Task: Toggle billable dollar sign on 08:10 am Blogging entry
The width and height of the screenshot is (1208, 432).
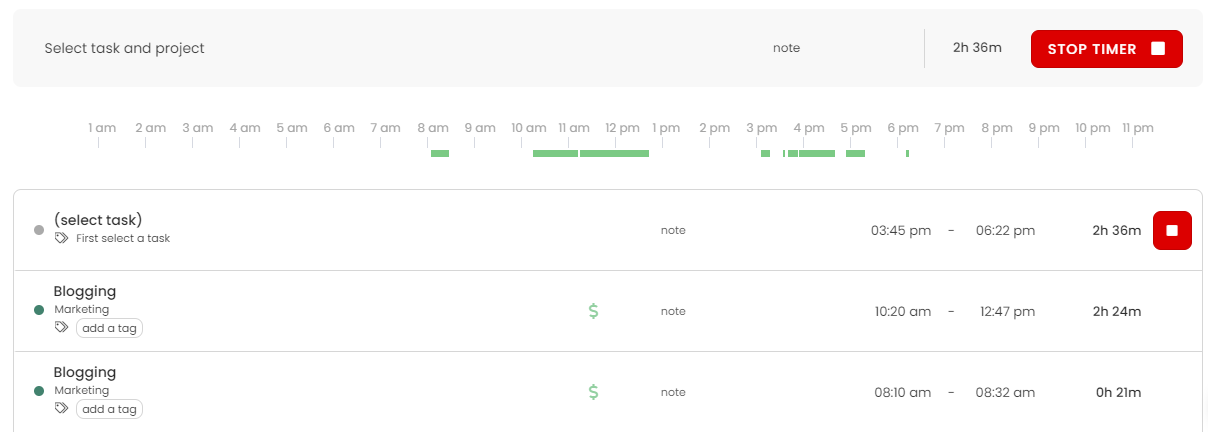Action: [x=593, y=392]
